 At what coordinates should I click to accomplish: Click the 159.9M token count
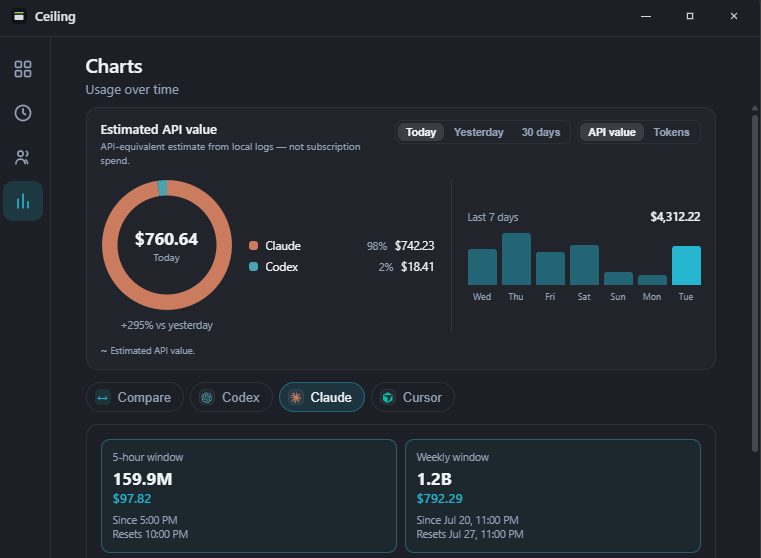(x=143, y=479)
